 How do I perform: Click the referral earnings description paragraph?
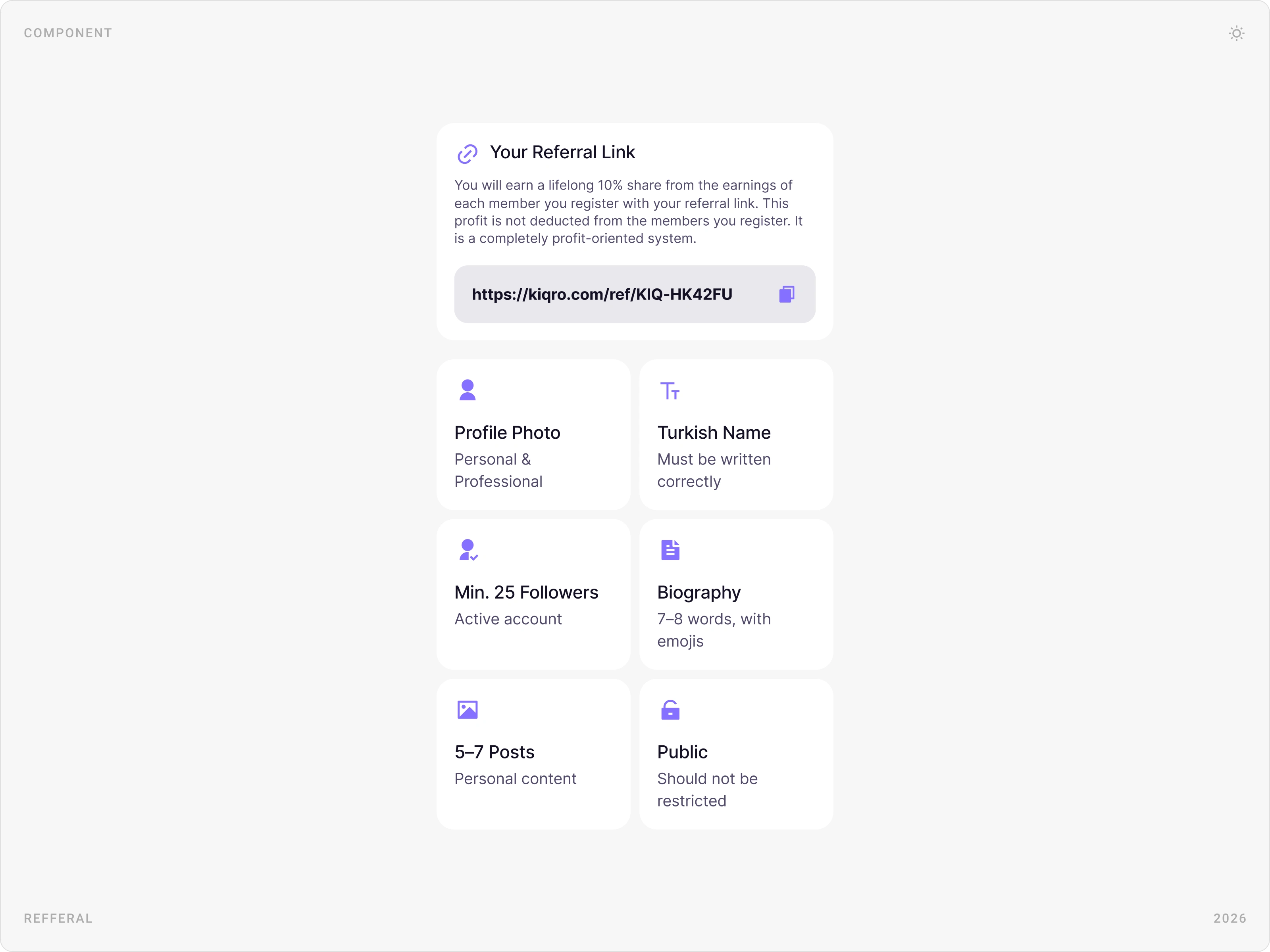pyautogui.click(x=629, y=212)
